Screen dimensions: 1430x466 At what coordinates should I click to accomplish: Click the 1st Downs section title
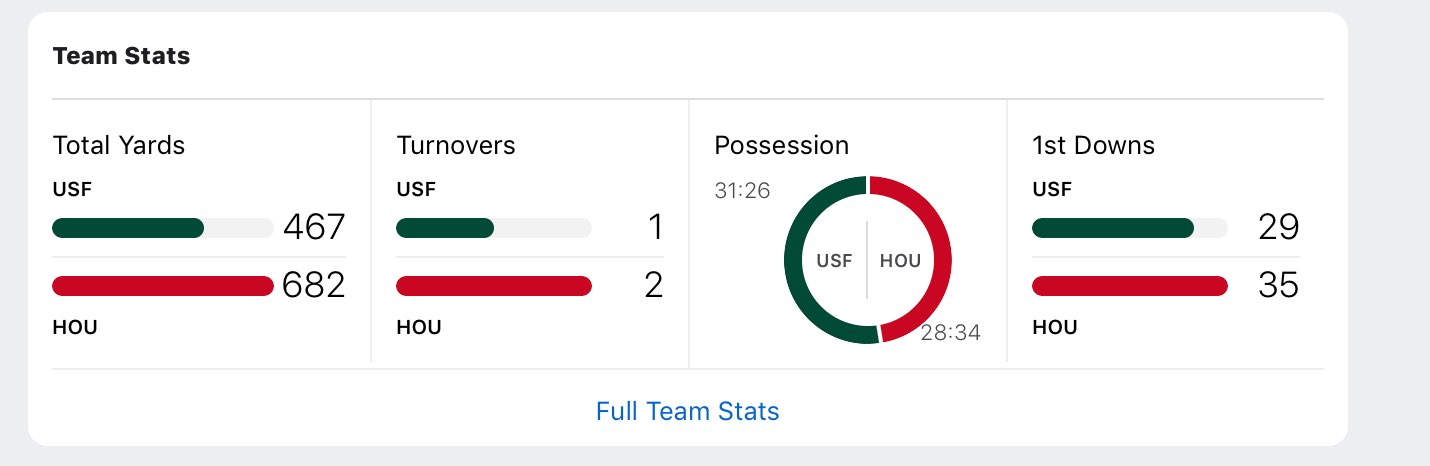1093,145
